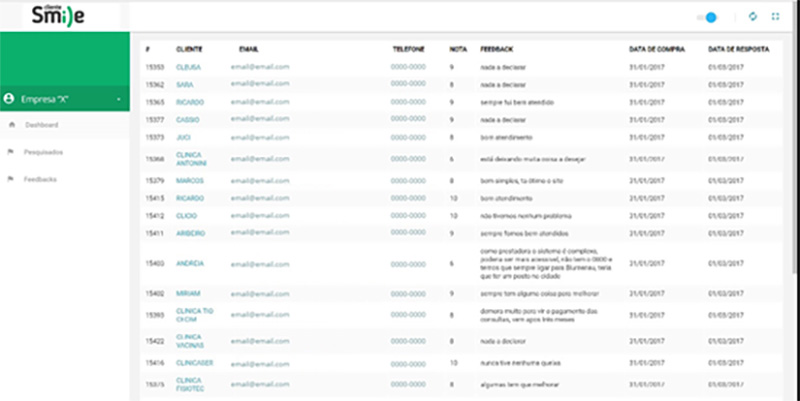Click the user avatar icon beside Empresa "X"

[9, 99]
